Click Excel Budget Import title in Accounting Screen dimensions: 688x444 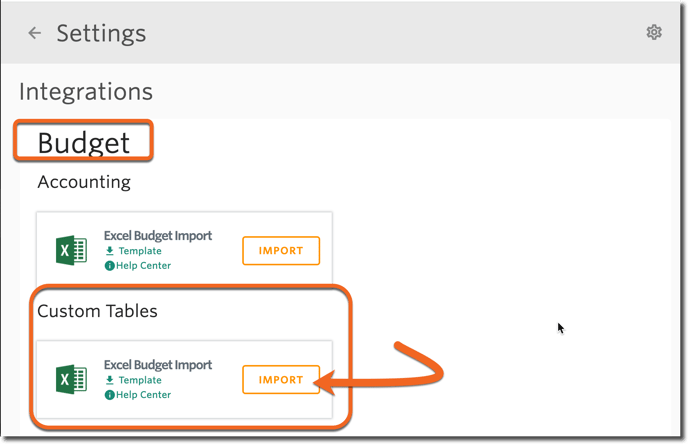(x=158, y=236)
